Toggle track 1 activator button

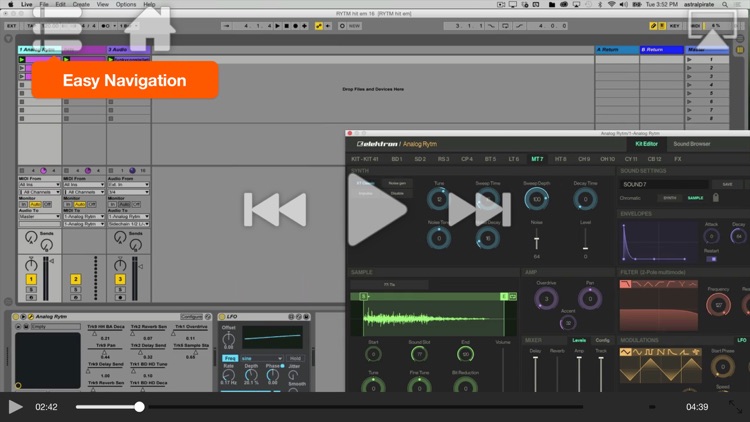click(x=31, y=279)
